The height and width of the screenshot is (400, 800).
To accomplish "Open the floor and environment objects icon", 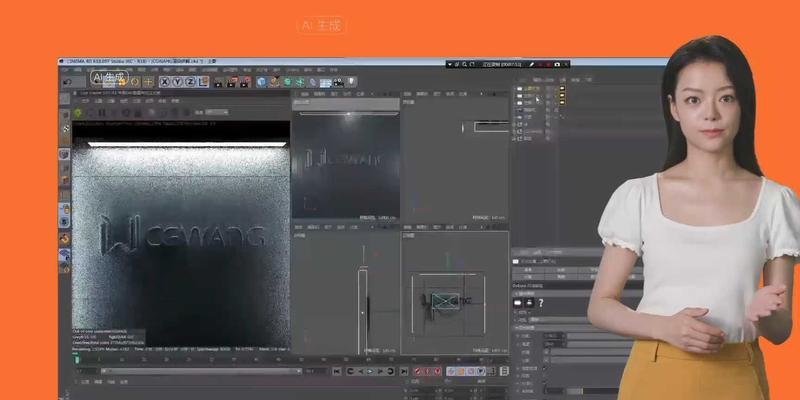I will (x=326, y=82).
